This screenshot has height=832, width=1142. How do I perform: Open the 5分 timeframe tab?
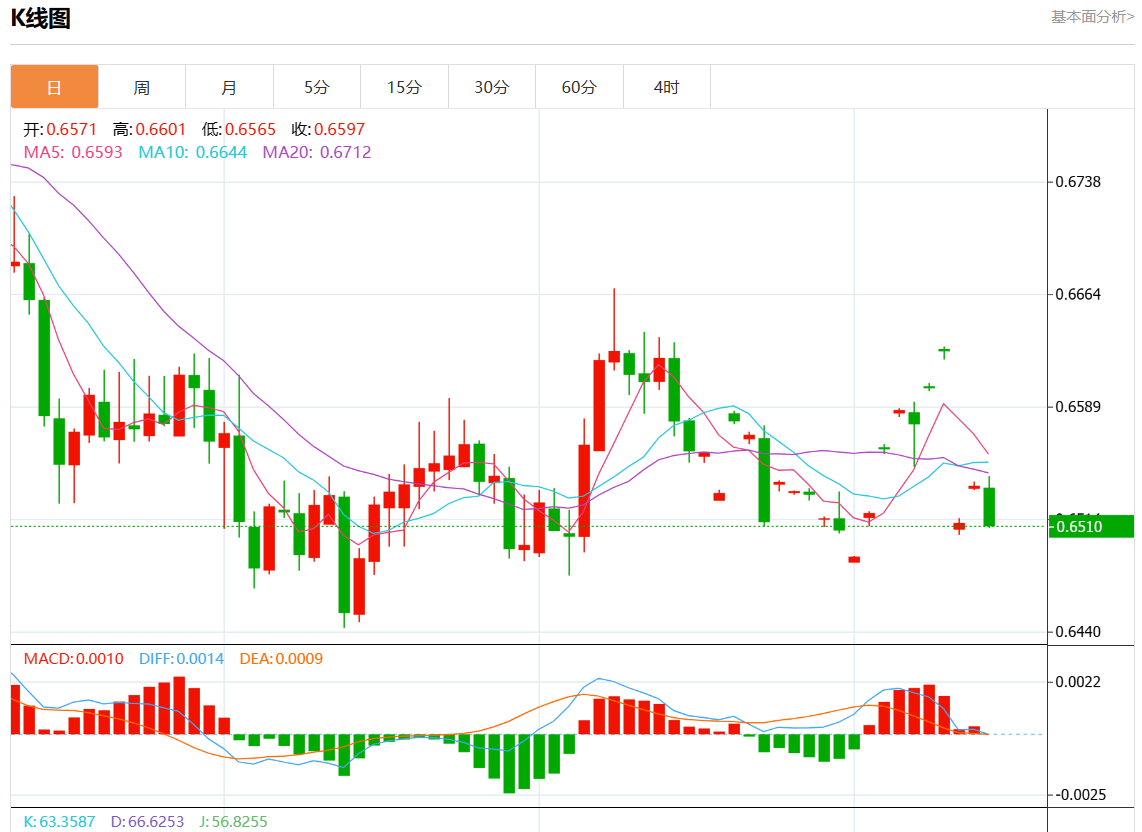tap(316, 87)
